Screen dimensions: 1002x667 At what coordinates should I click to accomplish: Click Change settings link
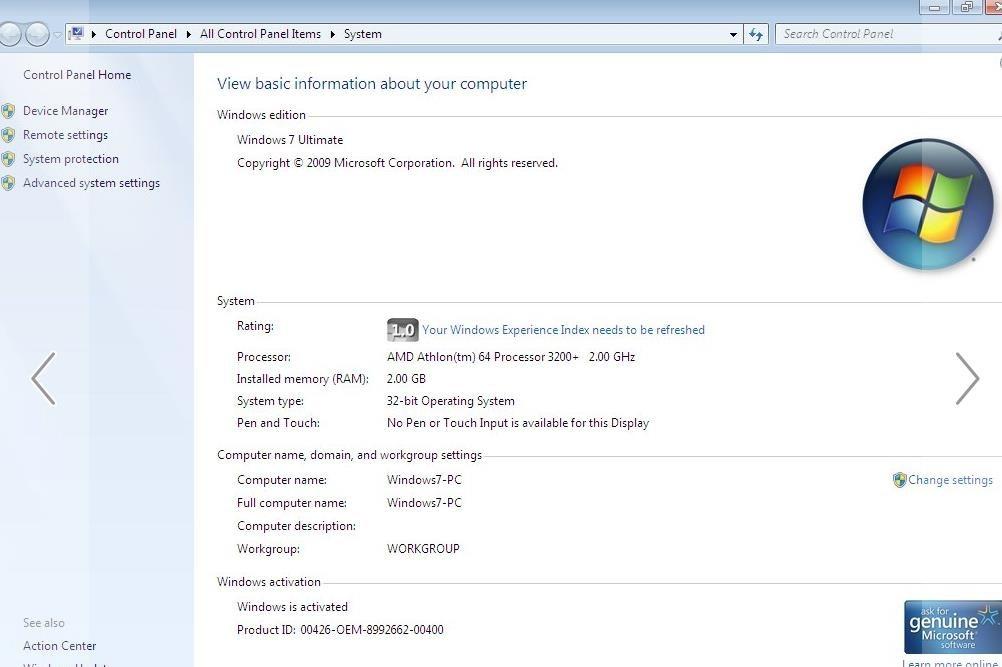pos(950,480)
